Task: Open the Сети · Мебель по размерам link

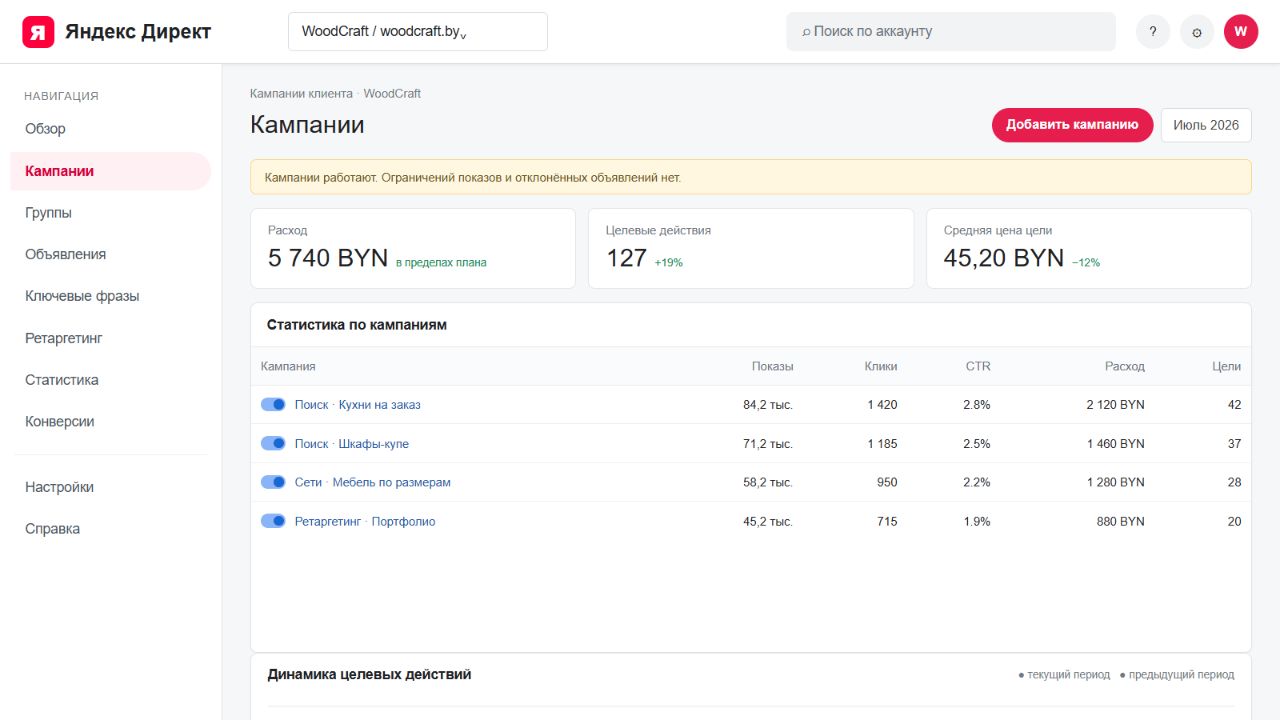Action: tap(372, 482)
